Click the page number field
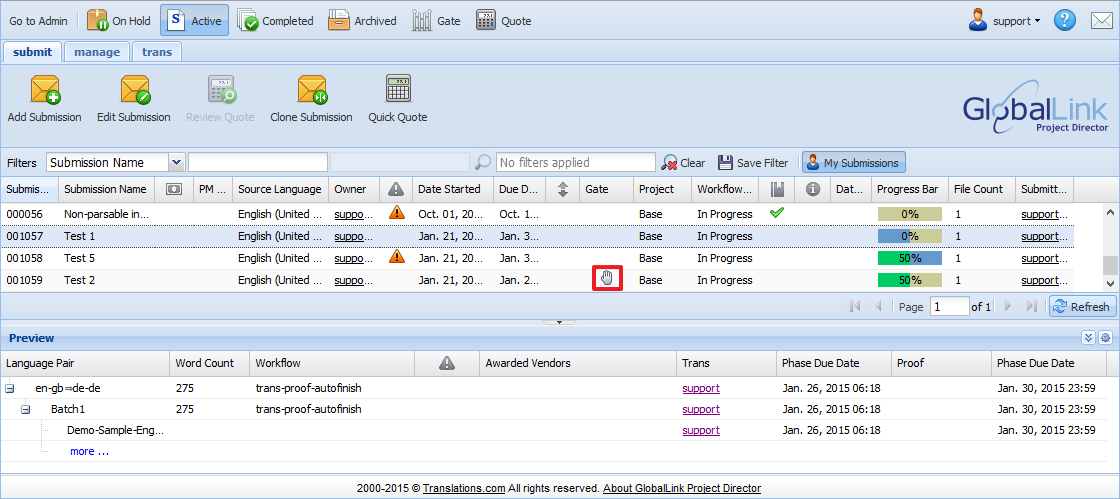The image size is (1120, 499). pos(949,307)
